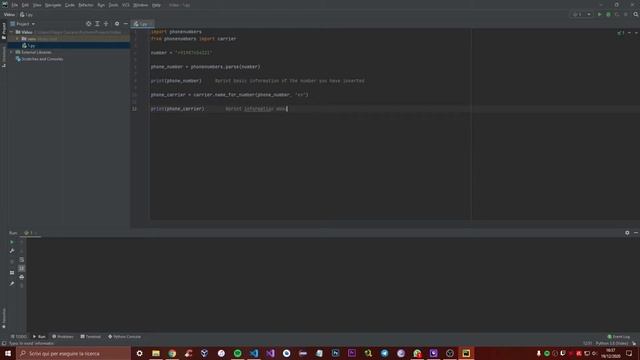Open the TODO tool window tab
Image resolution: width=640 pixels, height=360 pixels.
pyautogui.click(x=19, y=337)
